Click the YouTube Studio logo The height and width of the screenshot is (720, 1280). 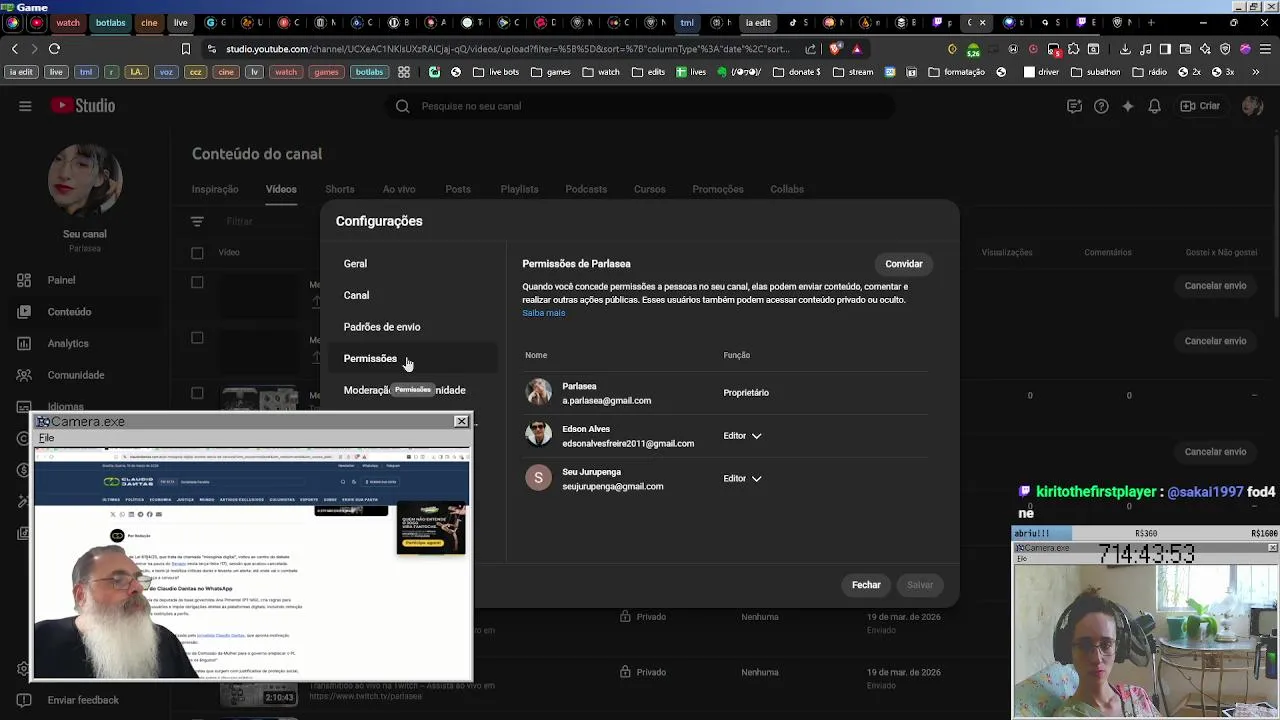[x=83, y=106]
